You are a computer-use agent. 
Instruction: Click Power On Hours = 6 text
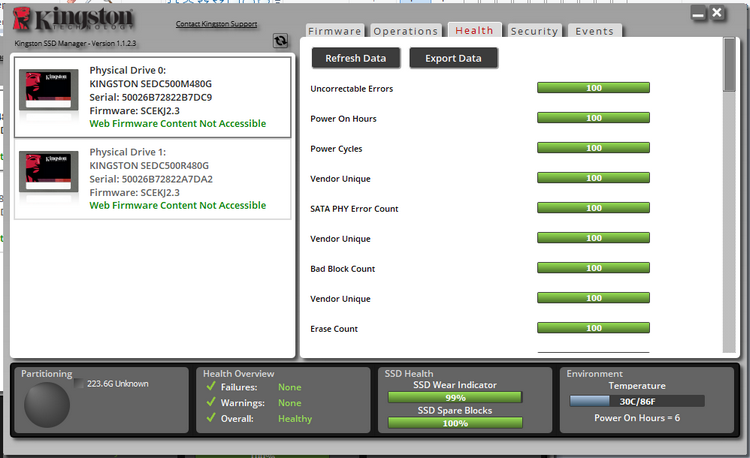637,417
